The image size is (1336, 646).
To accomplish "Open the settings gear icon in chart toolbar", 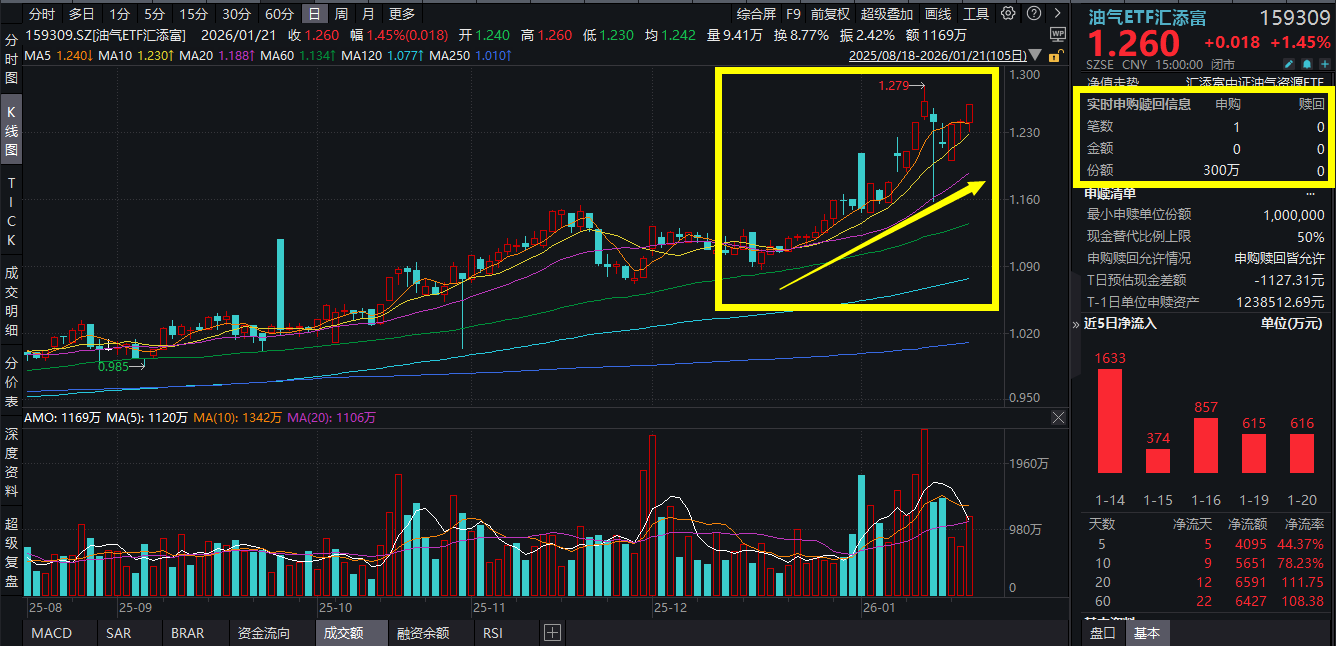I will click(x=1007, y=14).
